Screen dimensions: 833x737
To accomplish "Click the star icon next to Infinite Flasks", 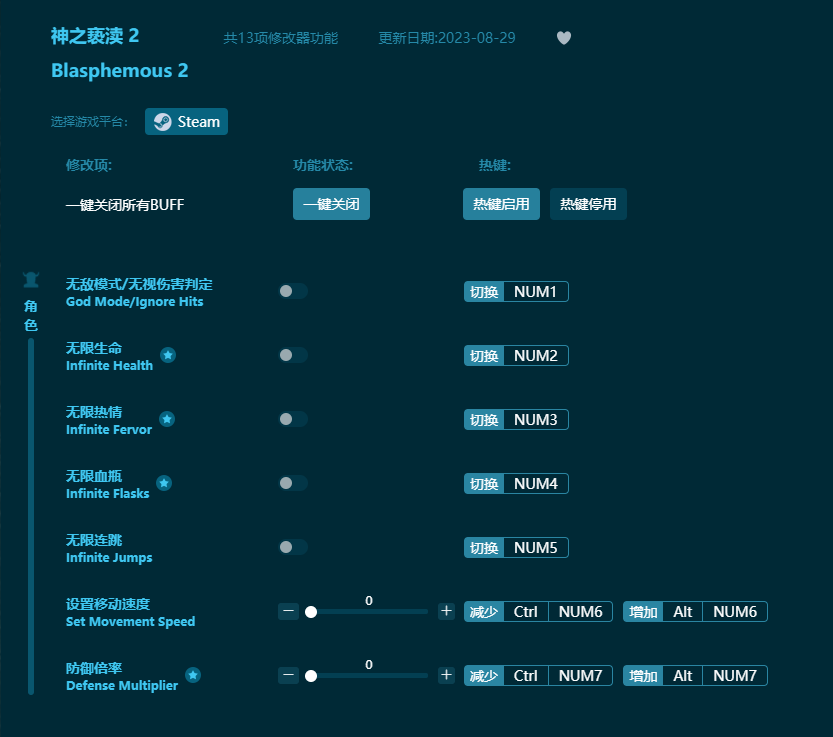I will (x=163, y=482).
